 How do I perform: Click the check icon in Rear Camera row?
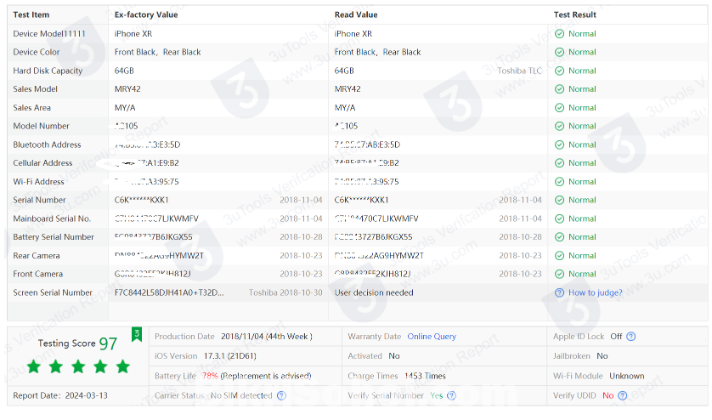pyautogui.click(x=559, y=256)
